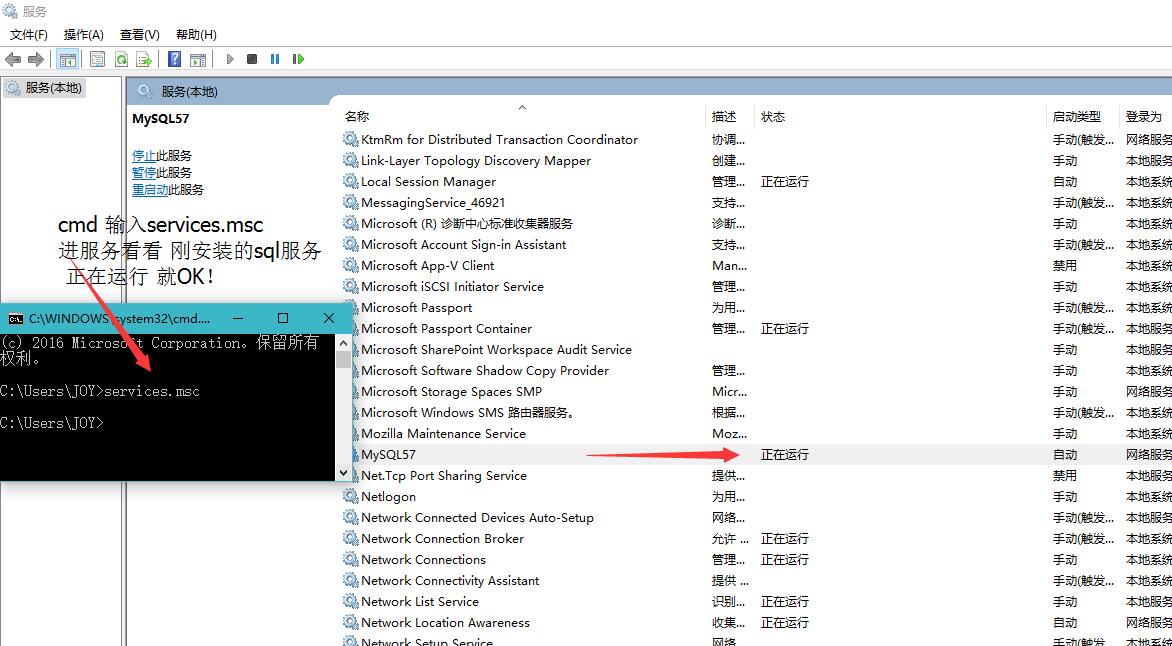Click gear icon beside MessagingService_46921

tap(351, 202)
